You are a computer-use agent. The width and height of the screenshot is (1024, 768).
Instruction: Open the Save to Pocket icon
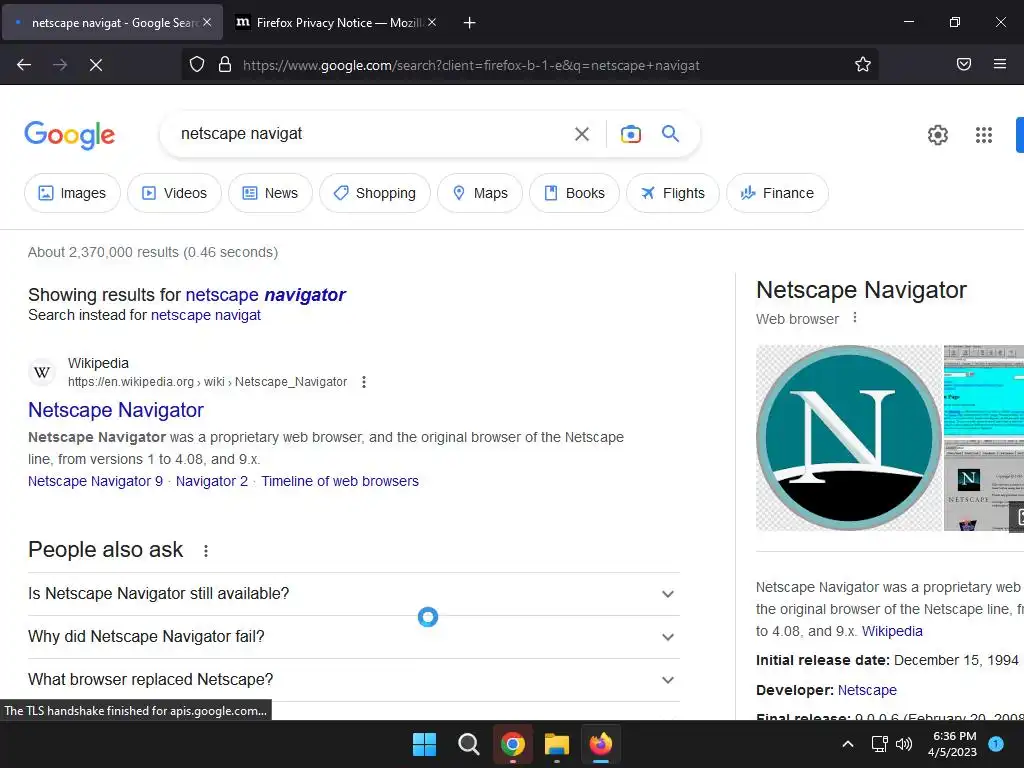click(964, 65)
